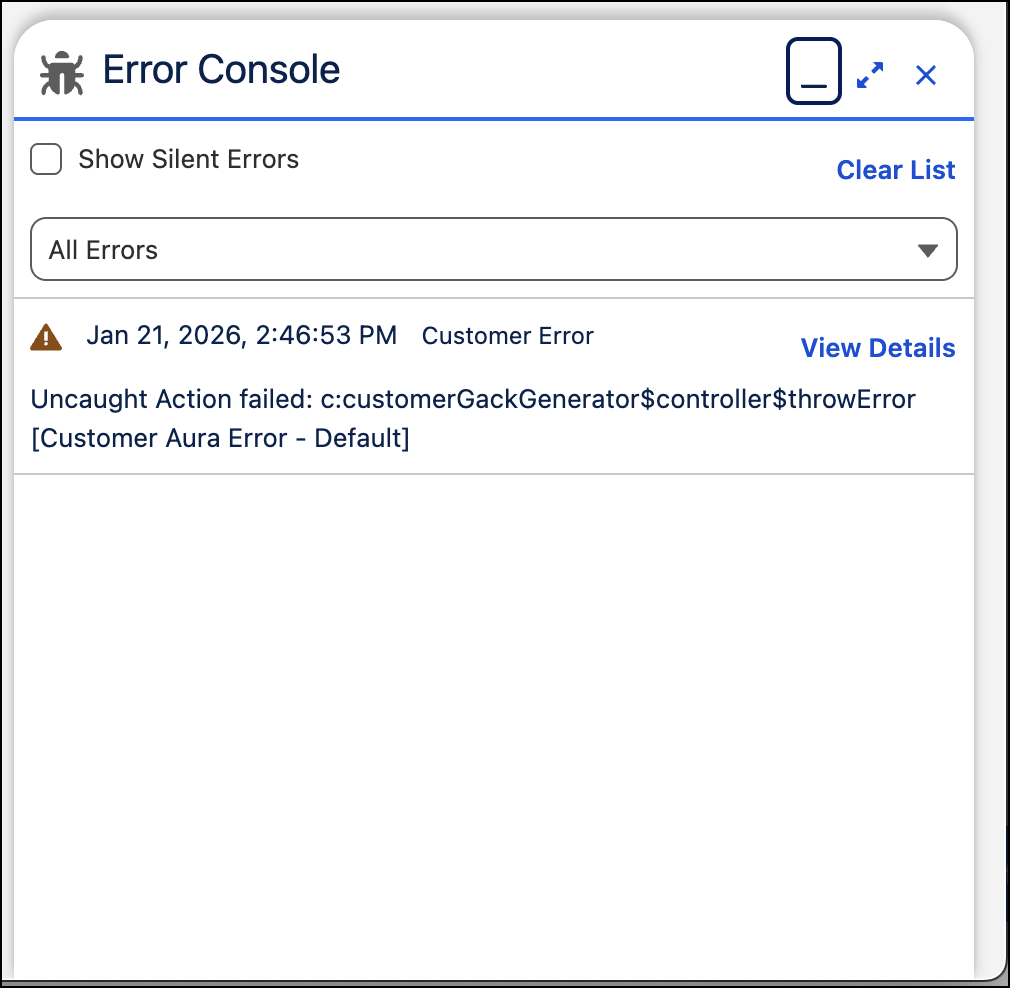The image size is (1010, 988).
Task: Click the bug icon in the header
Action: [62, 73]
